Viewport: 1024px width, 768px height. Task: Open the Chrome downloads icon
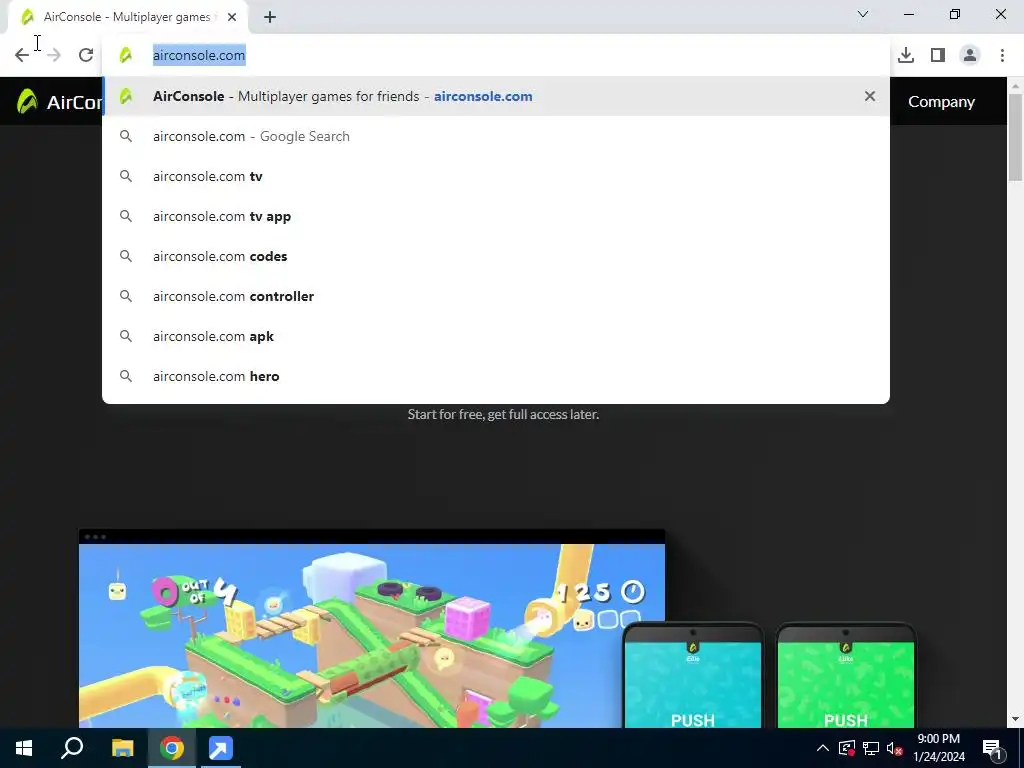click(x=906, y=56)
